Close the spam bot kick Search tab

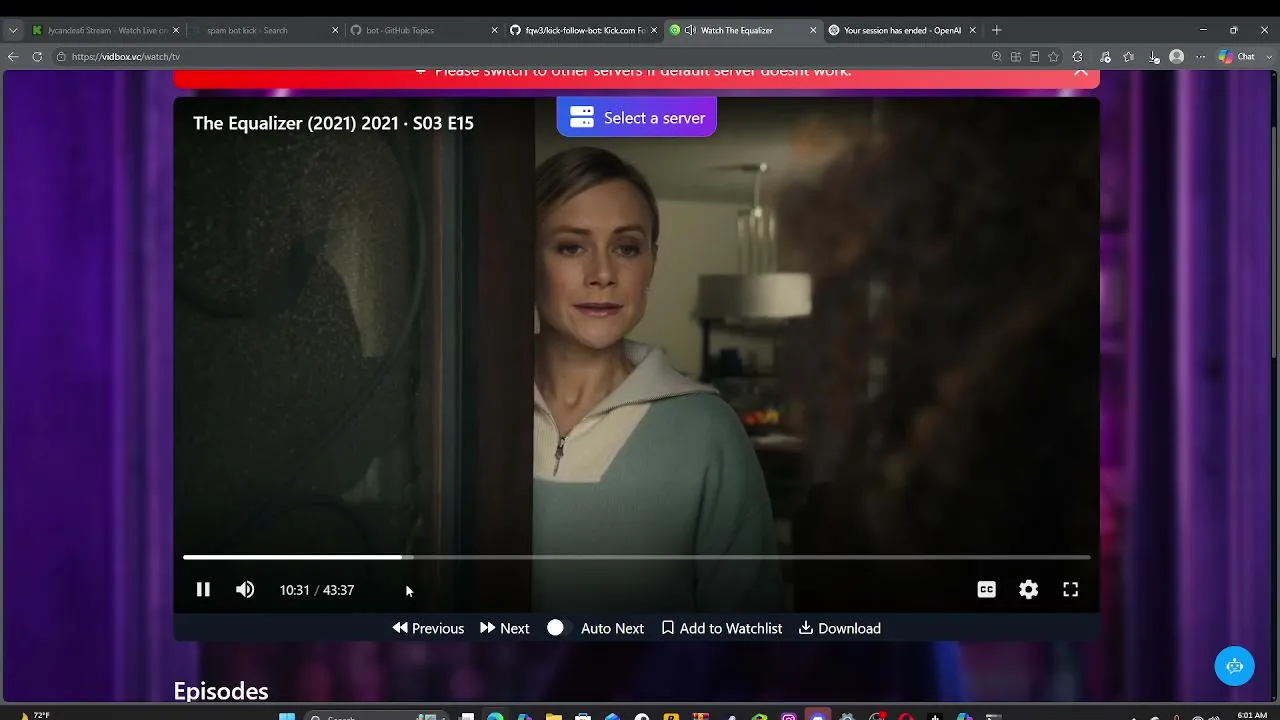[x=335, y=30]
